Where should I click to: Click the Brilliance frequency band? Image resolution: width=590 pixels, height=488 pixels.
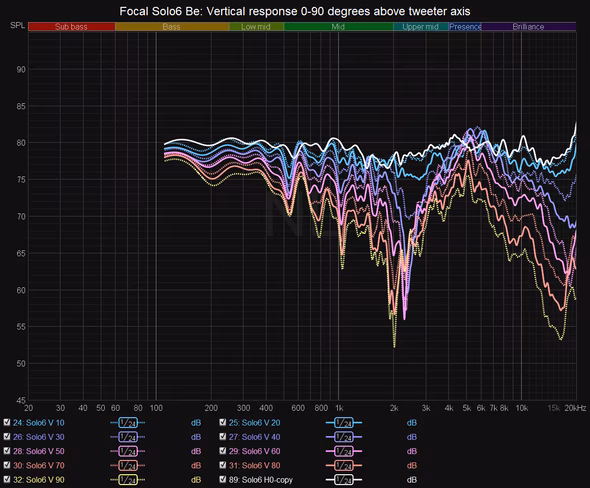pyautogui.click(x=529, y=27)
